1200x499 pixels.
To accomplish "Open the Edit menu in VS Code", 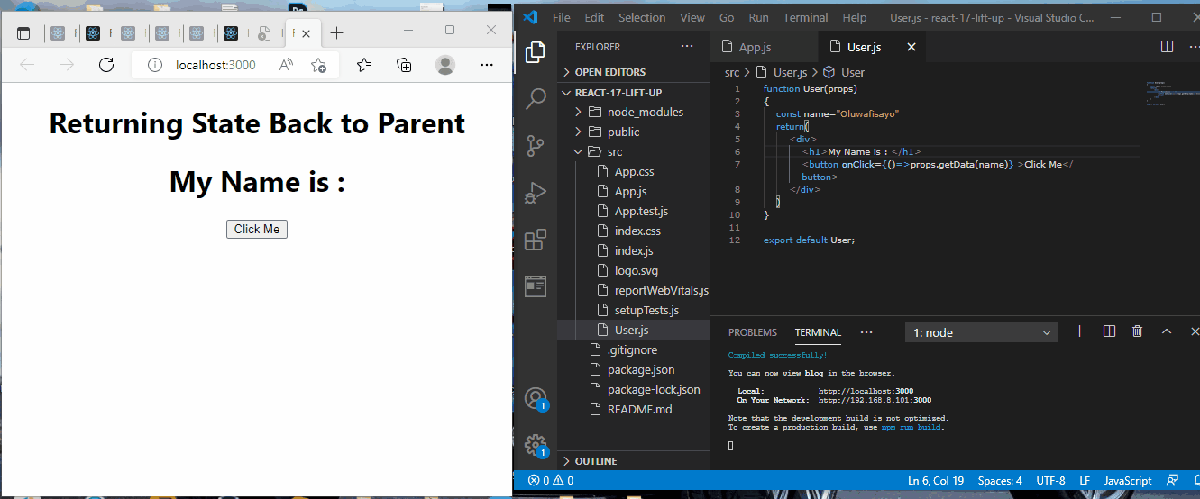I will tap(594, 18).
